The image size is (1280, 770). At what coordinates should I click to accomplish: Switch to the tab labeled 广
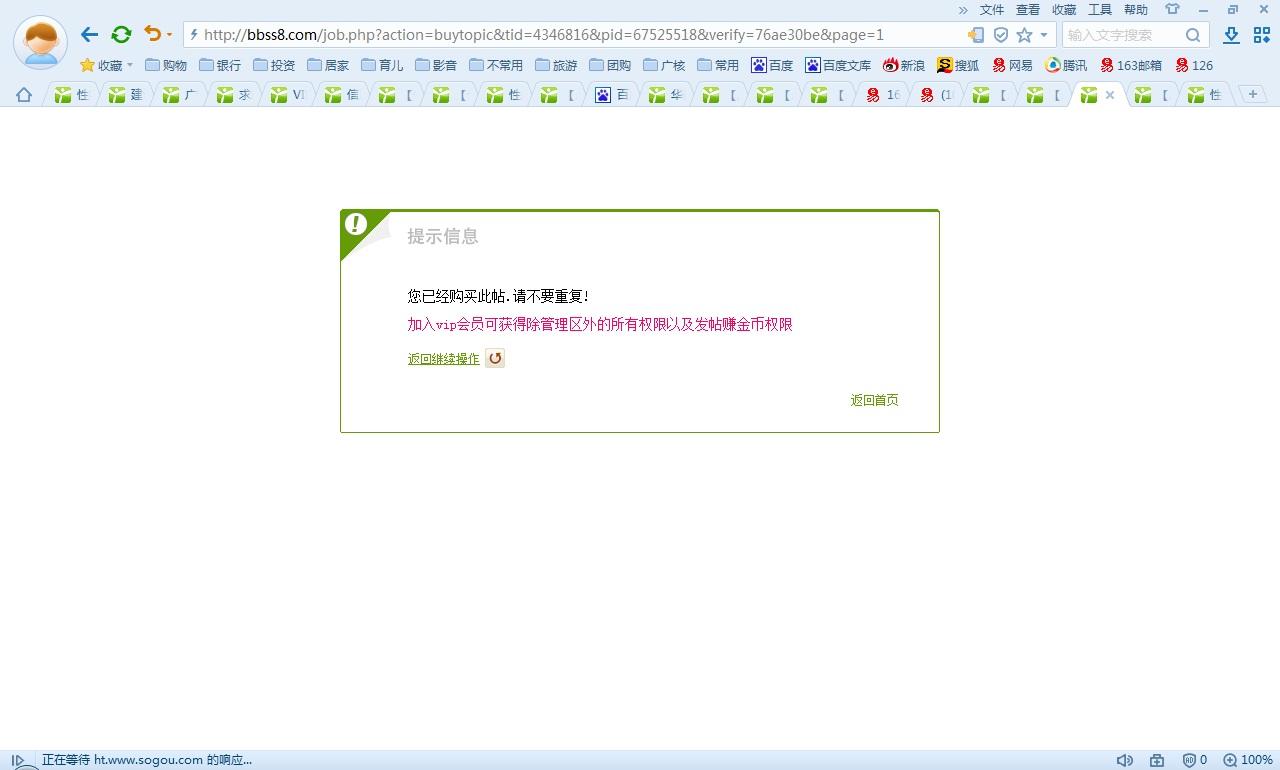click(180, 95)
